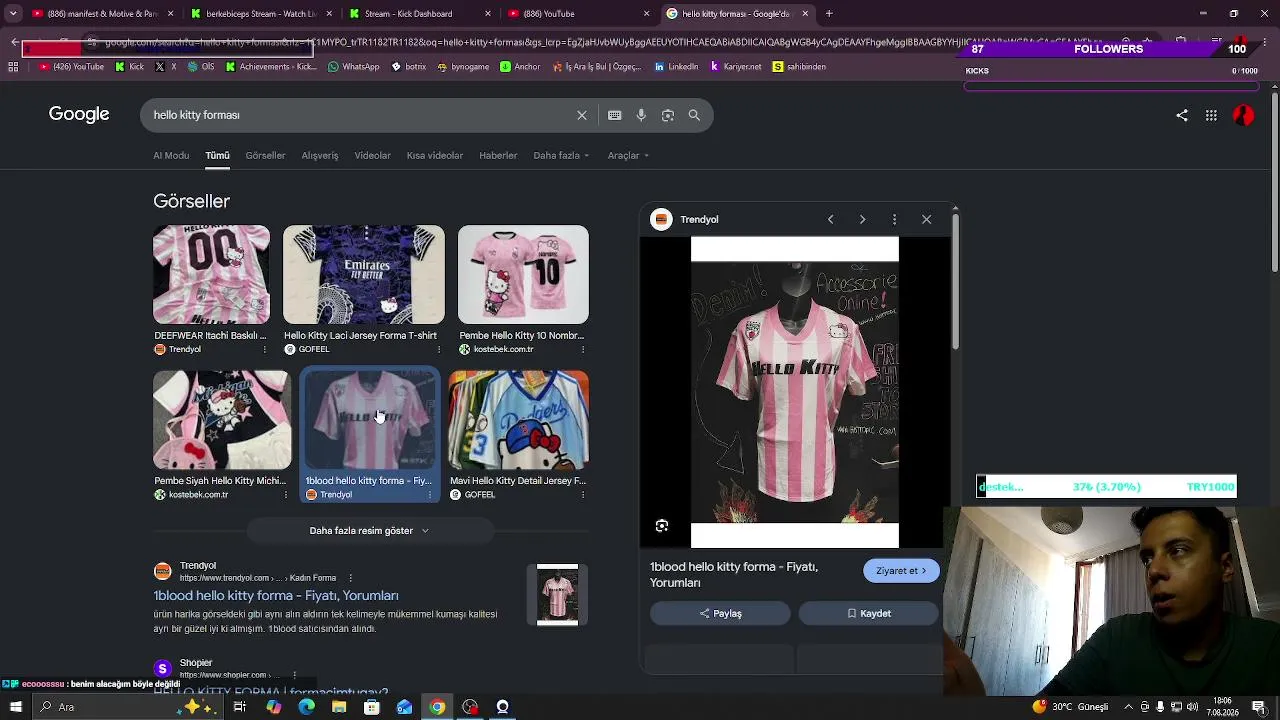The height and width of the screenshot is (720, 1280).
Task: Open the notification center icon
Action: [x=1259, y=707]
